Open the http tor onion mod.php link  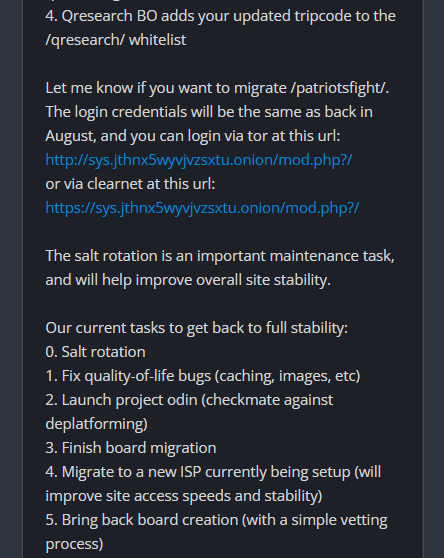pos(199,160)
